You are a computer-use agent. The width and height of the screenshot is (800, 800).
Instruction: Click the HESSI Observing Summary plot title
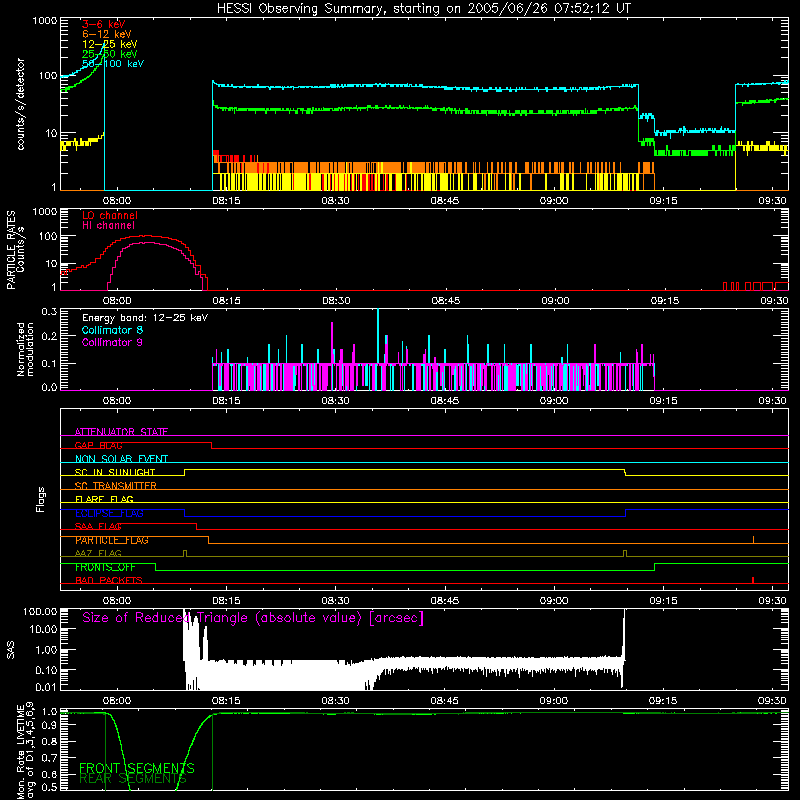[423, 9]
